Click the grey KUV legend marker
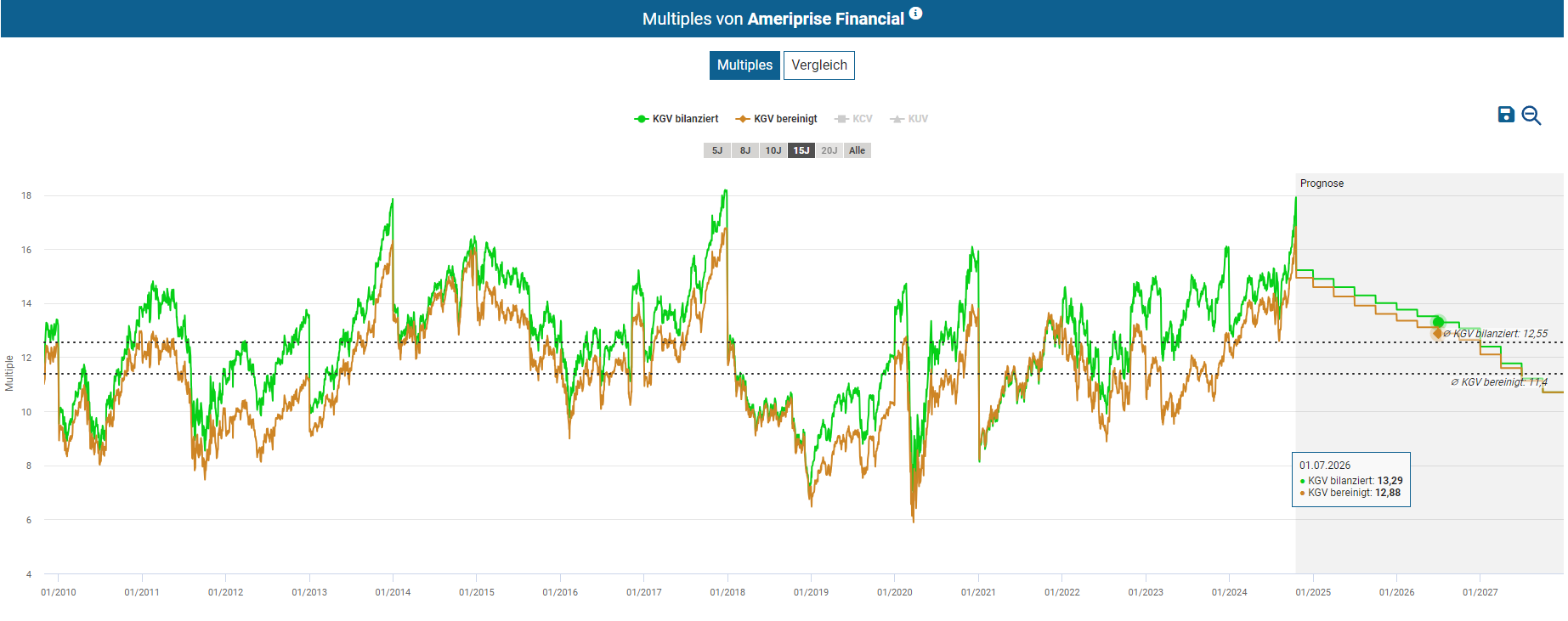Image resolution: width=1568 pixels, height=621 pixels. tap(897, 119)
